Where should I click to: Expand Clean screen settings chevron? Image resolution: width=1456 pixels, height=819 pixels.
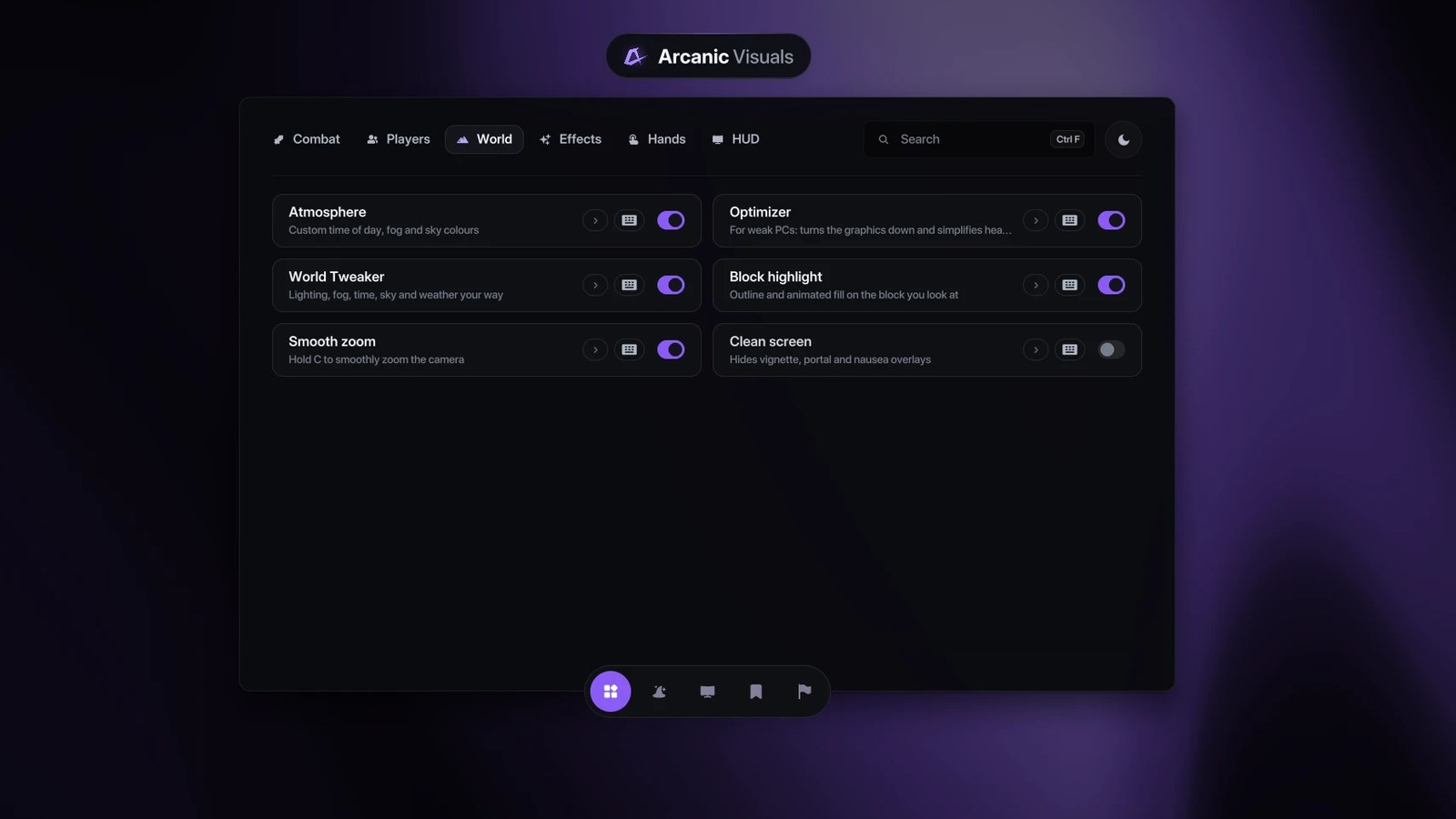click(1036, 349)
